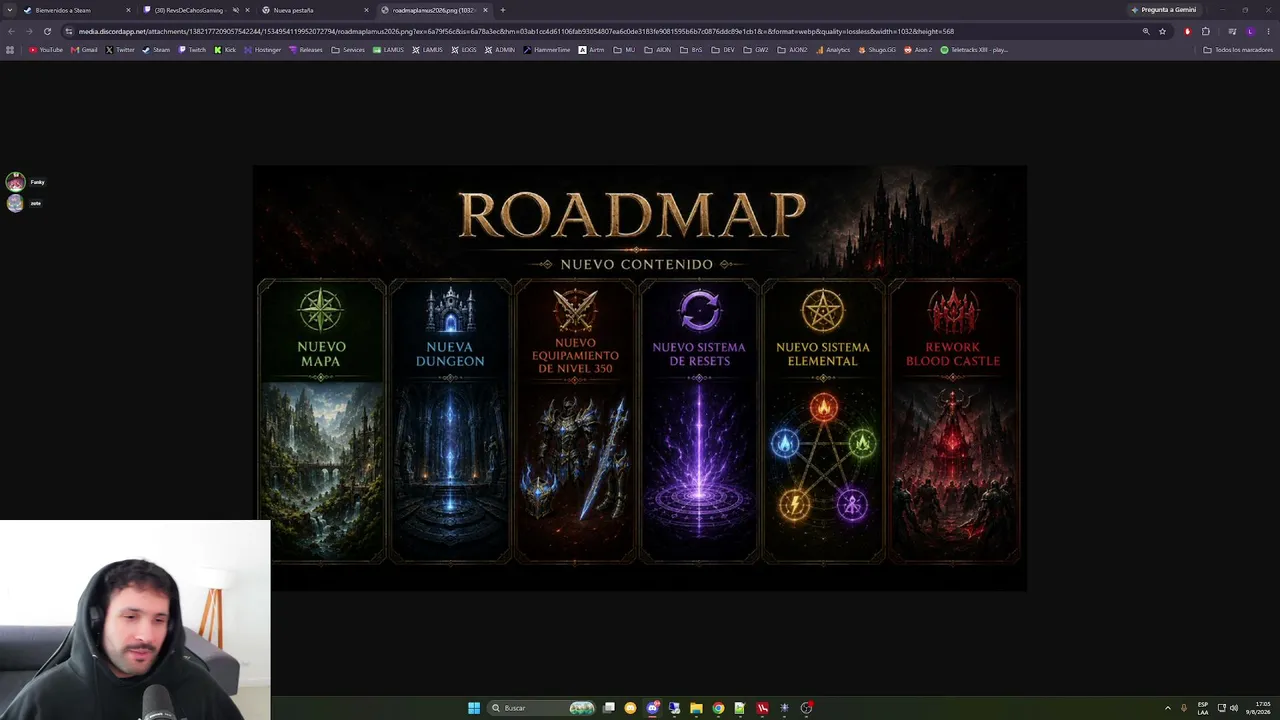Close the Bienvenidos a Steam tab
This screenshot has width=1280, height=720.
(128, 10)
